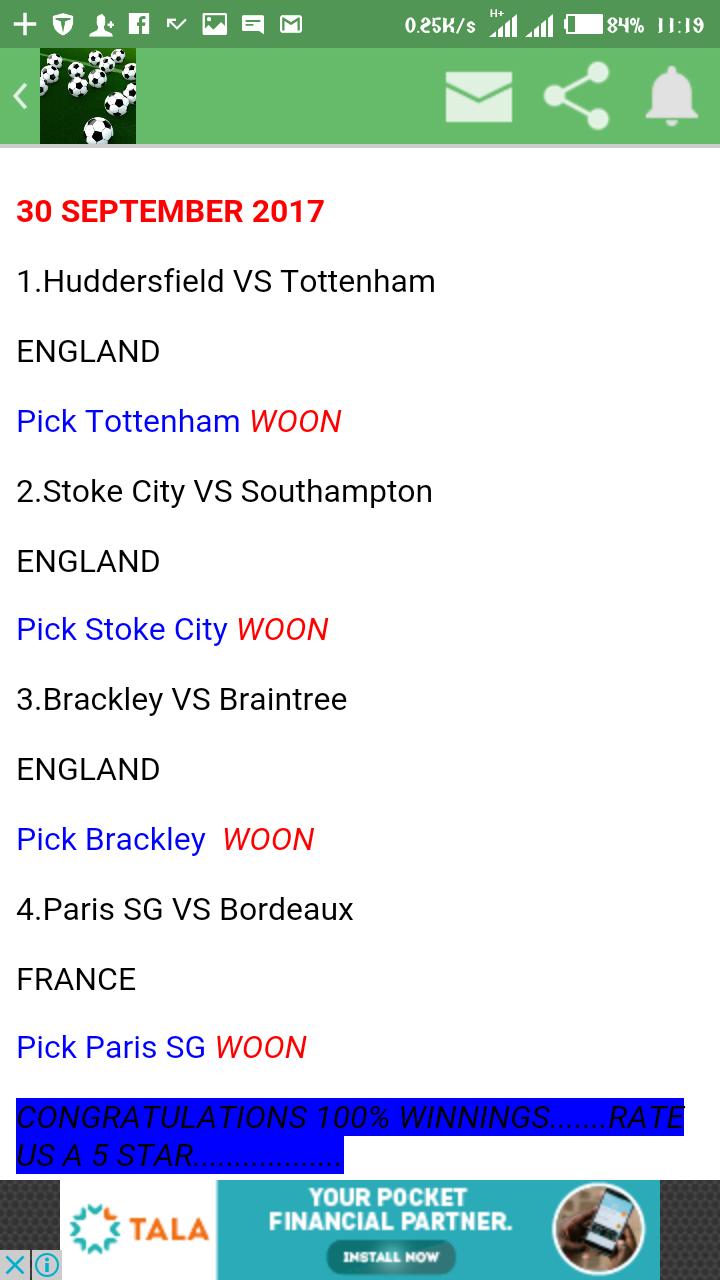Open the ad info icon

(47, 1265)
